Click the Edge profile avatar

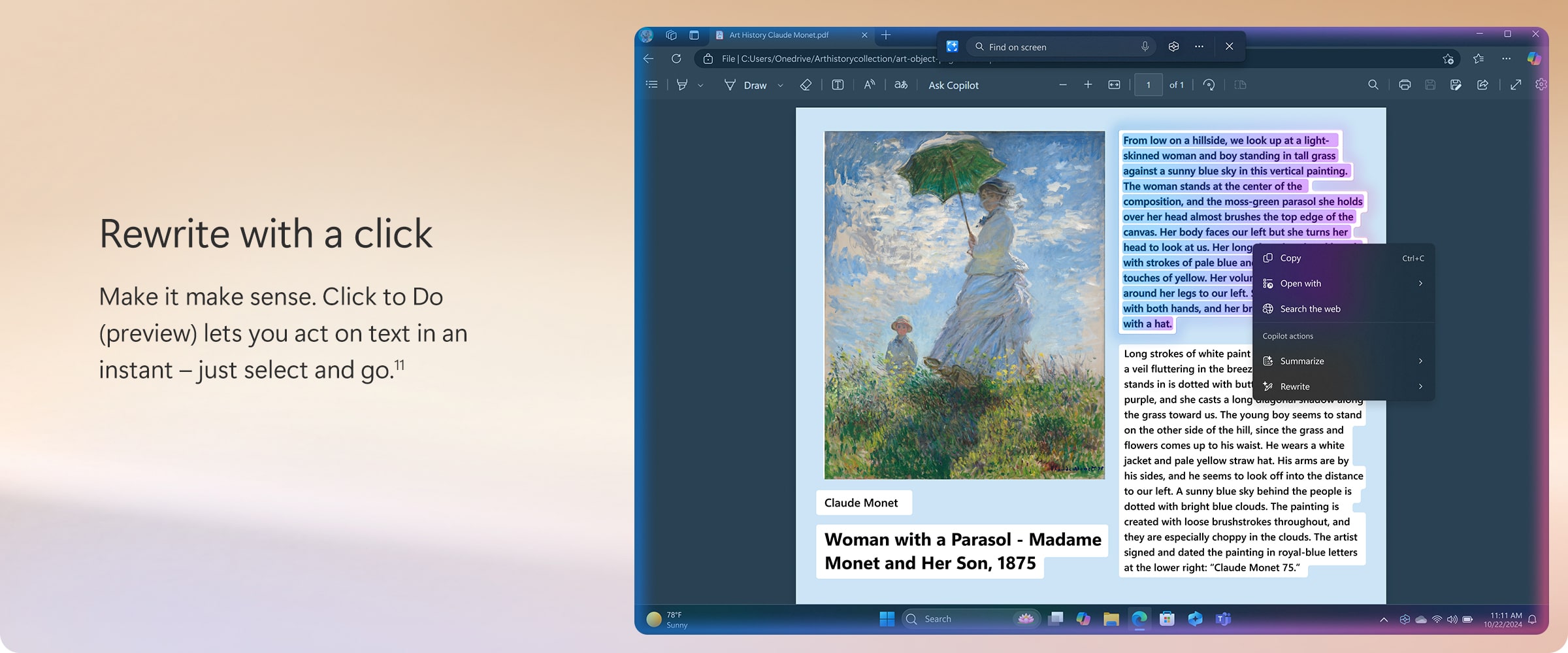click(647, 35)
